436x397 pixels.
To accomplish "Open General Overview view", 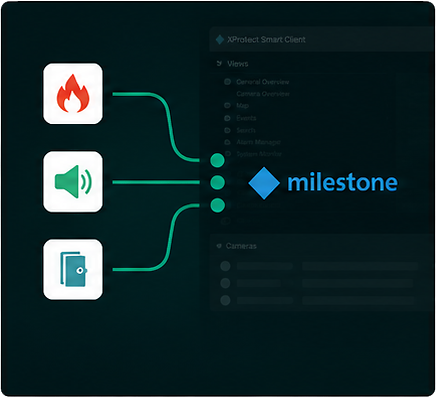I will (x=263, y=82).
